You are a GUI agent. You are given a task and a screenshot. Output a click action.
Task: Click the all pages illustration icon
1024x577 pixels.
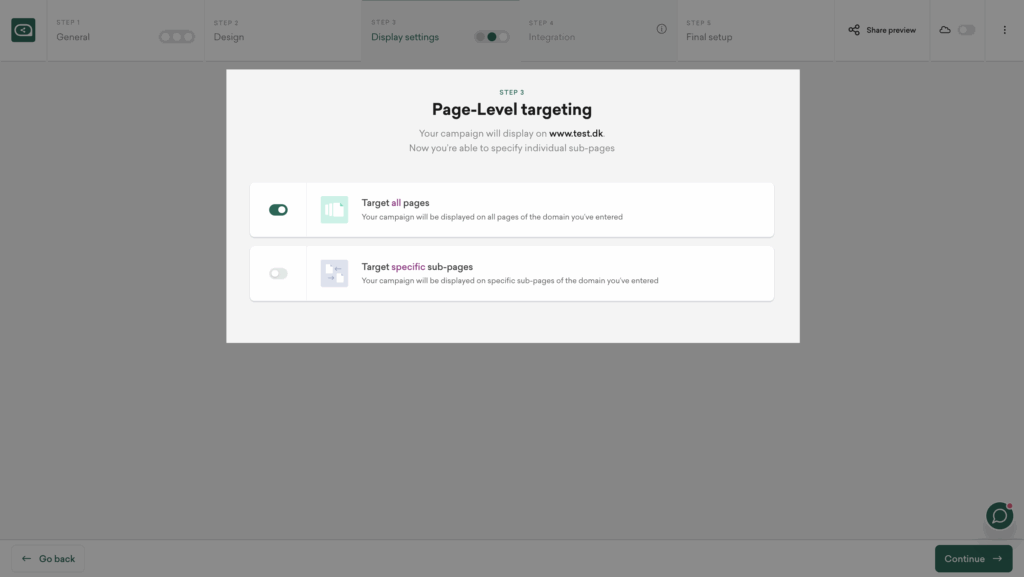coord(334,209)
